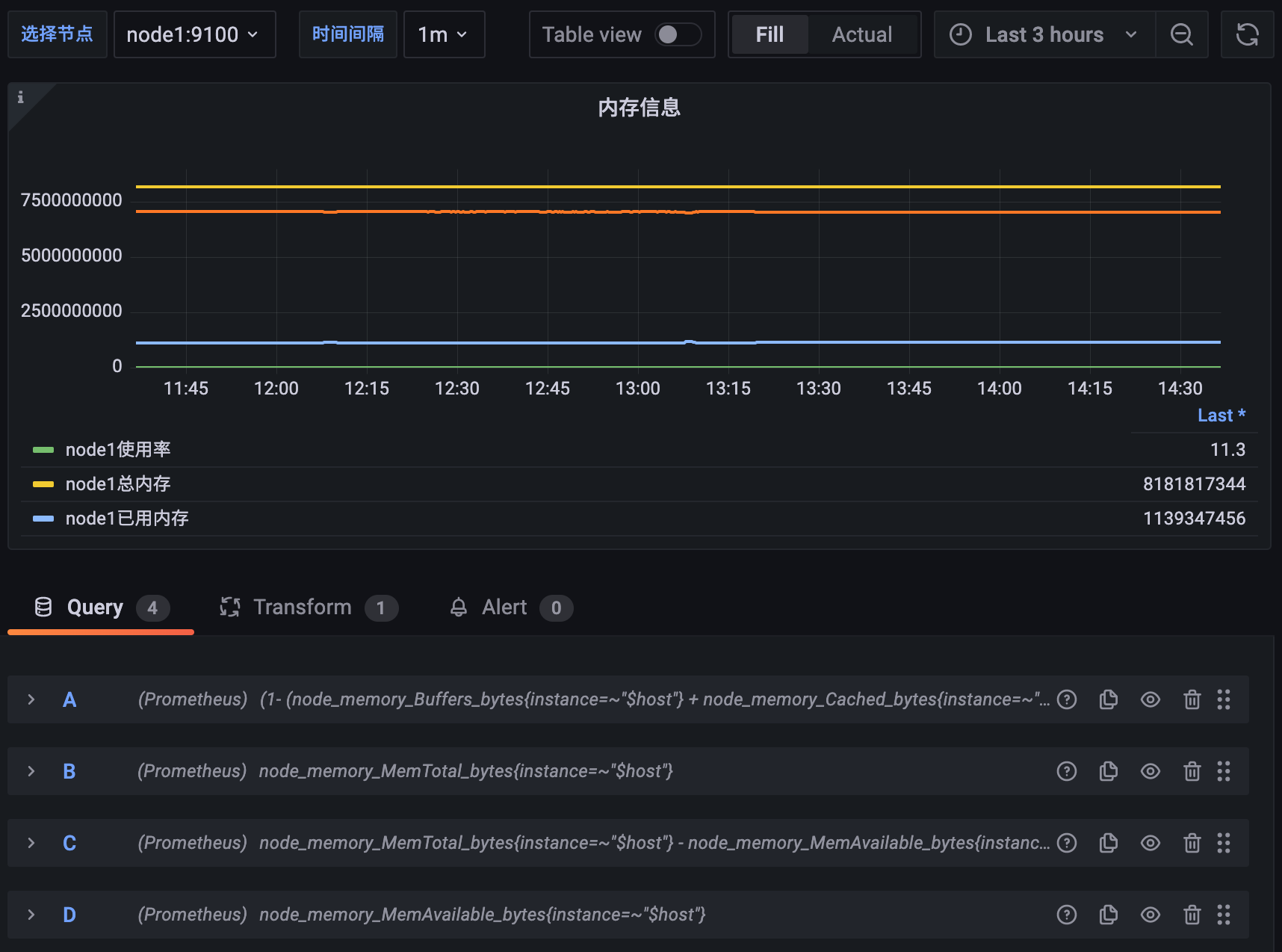Duplicate query B using the copy icon

click(x=1109, y=771)
